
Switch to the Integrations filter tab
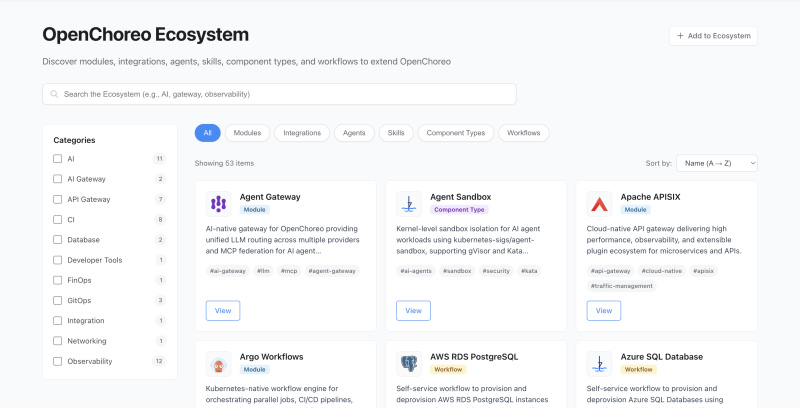click(302, 133)
